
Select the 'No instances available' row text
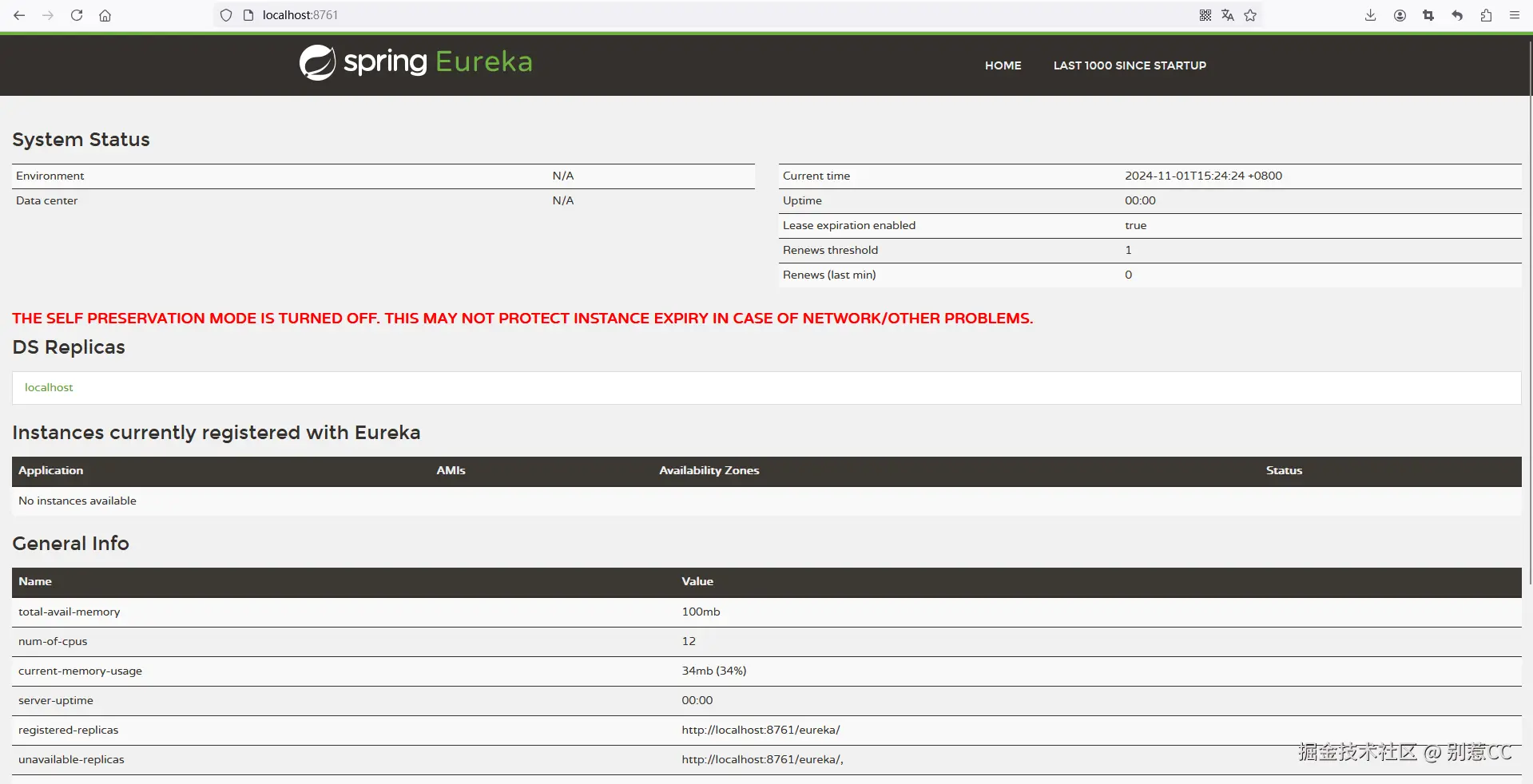(x=77, y=501)
